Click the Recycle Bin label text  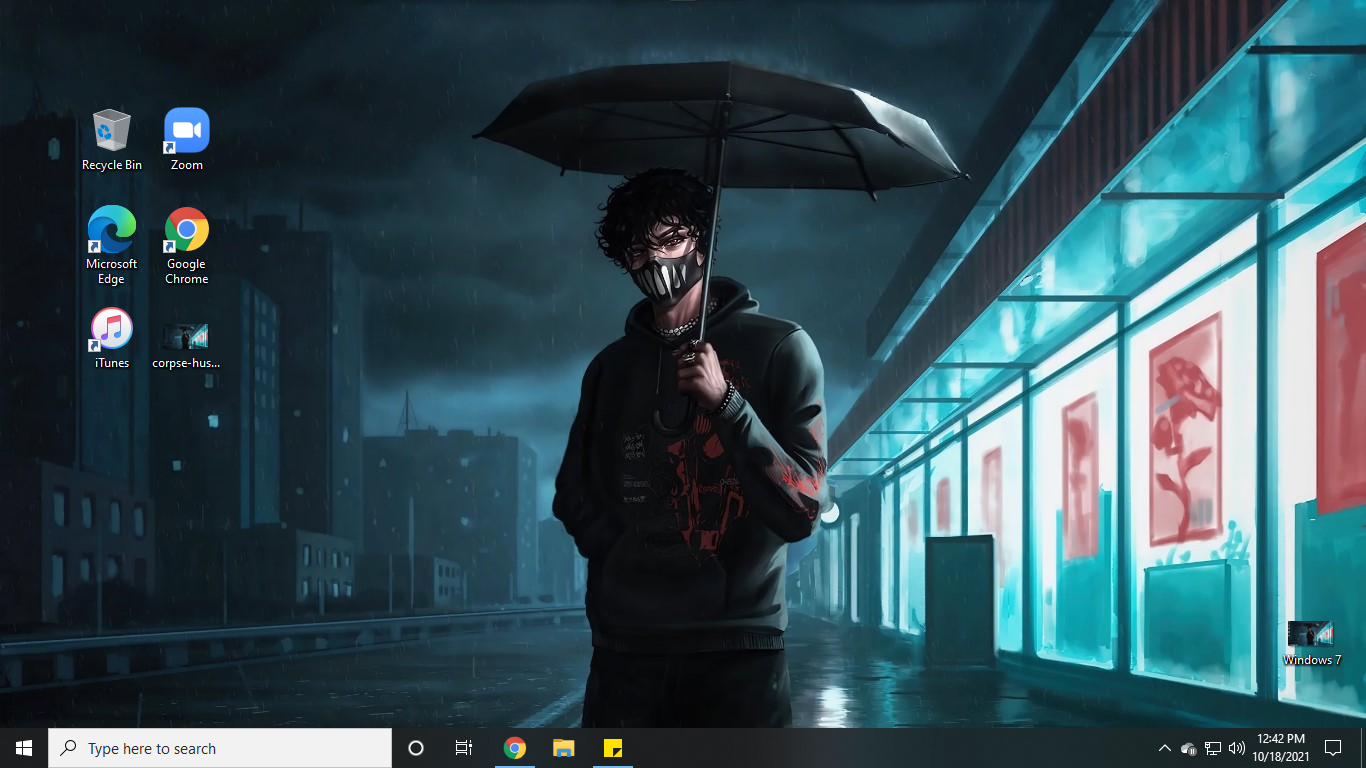tap(112, 165)
